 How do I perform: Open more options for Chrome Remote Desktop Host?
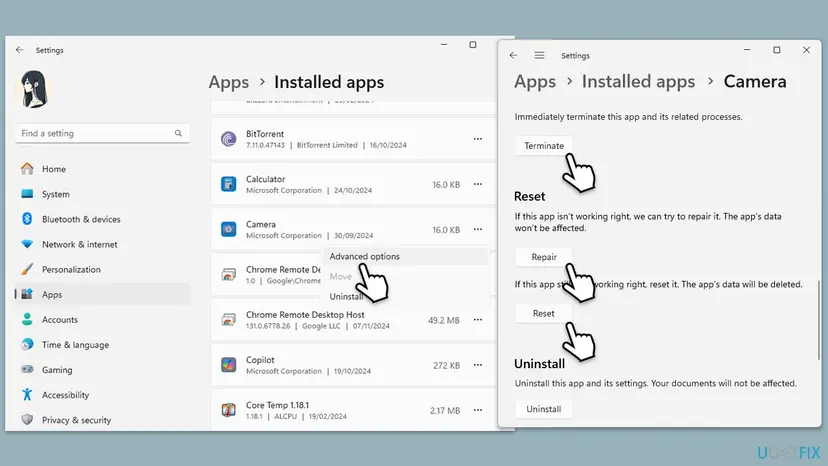pyautogui.click(x=478, y=320)
